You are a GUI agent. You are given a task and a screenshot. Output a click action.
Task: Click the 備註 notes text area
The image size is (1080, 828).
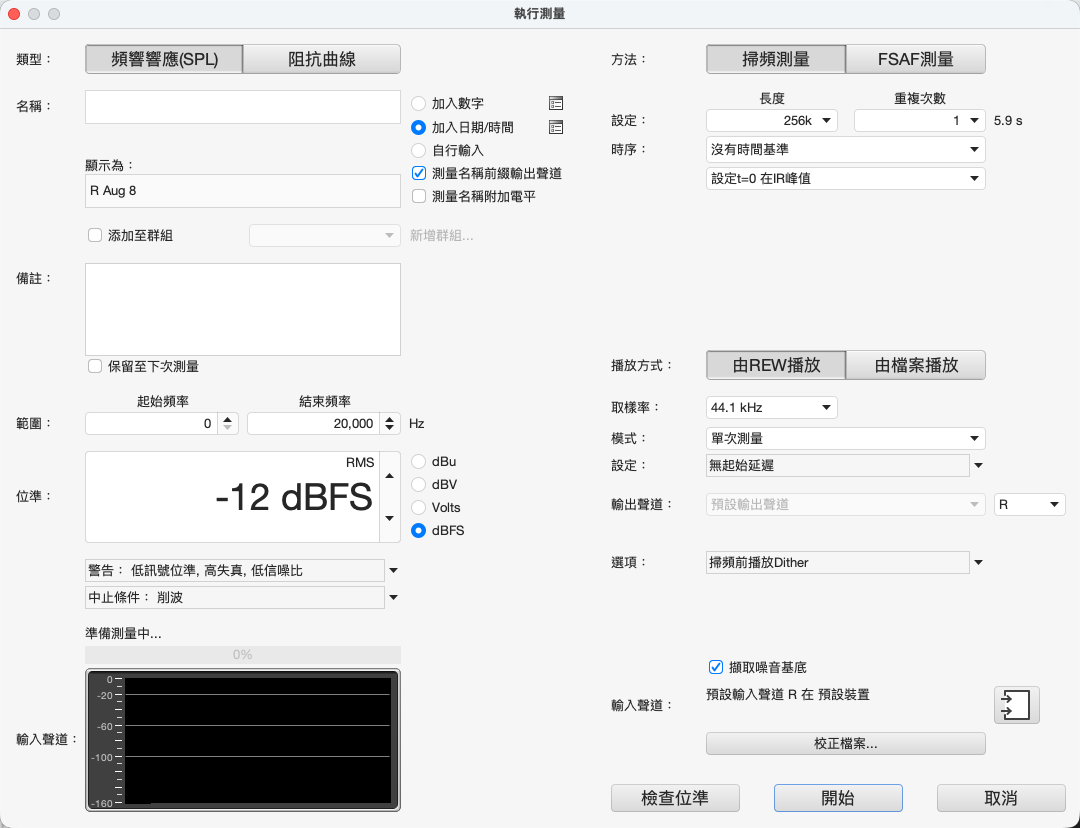pyautogui.click(x=242, y=309)
